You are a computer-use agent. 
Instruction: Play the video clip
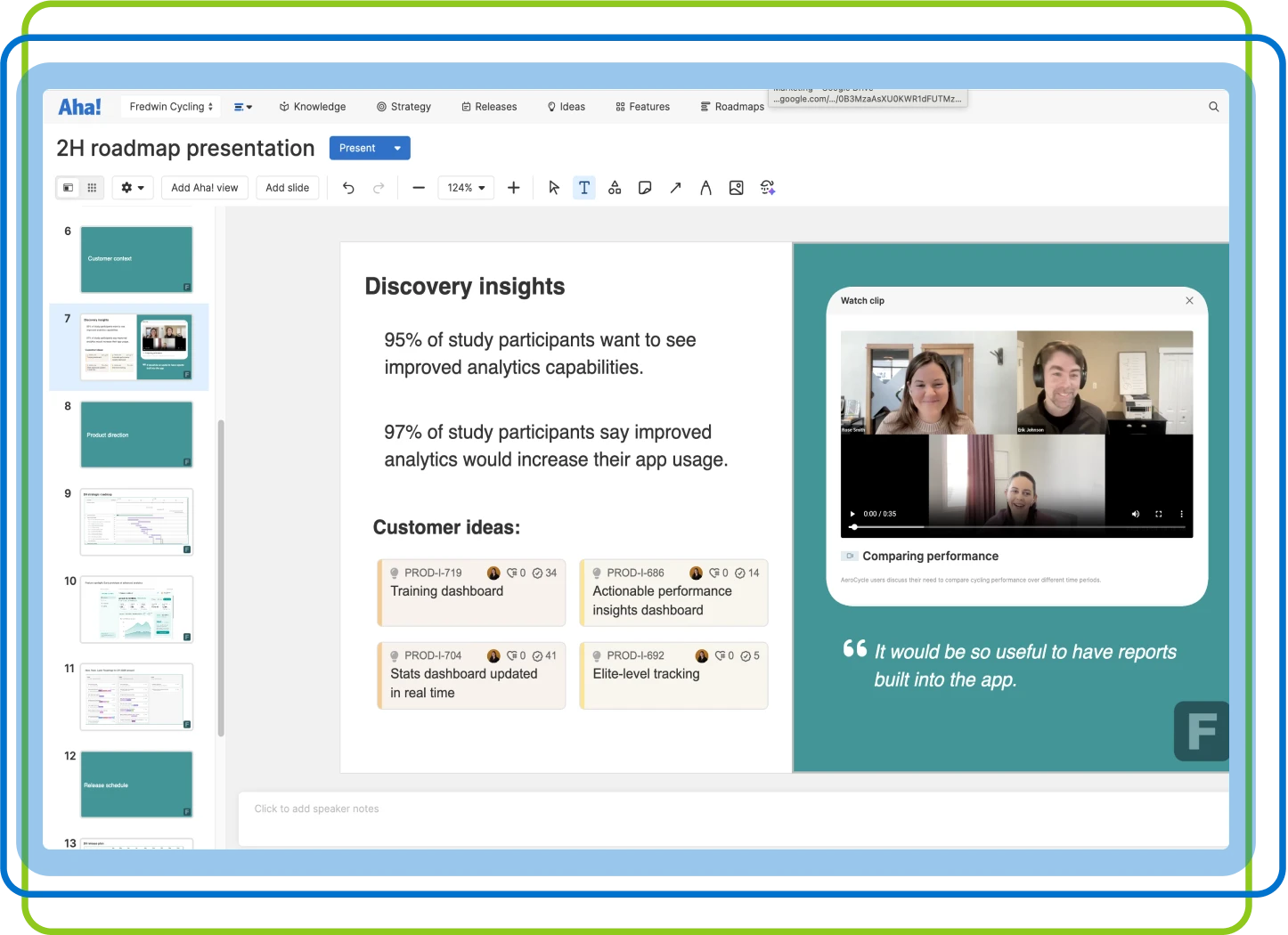tap(852, 514)
